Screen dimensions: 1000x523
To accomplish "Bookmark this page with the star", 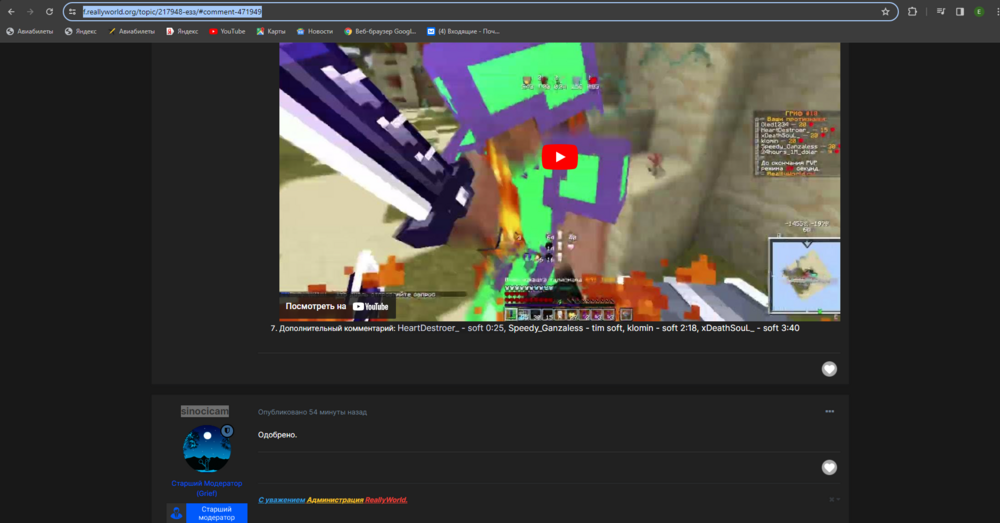I will (x=885, y=11).
